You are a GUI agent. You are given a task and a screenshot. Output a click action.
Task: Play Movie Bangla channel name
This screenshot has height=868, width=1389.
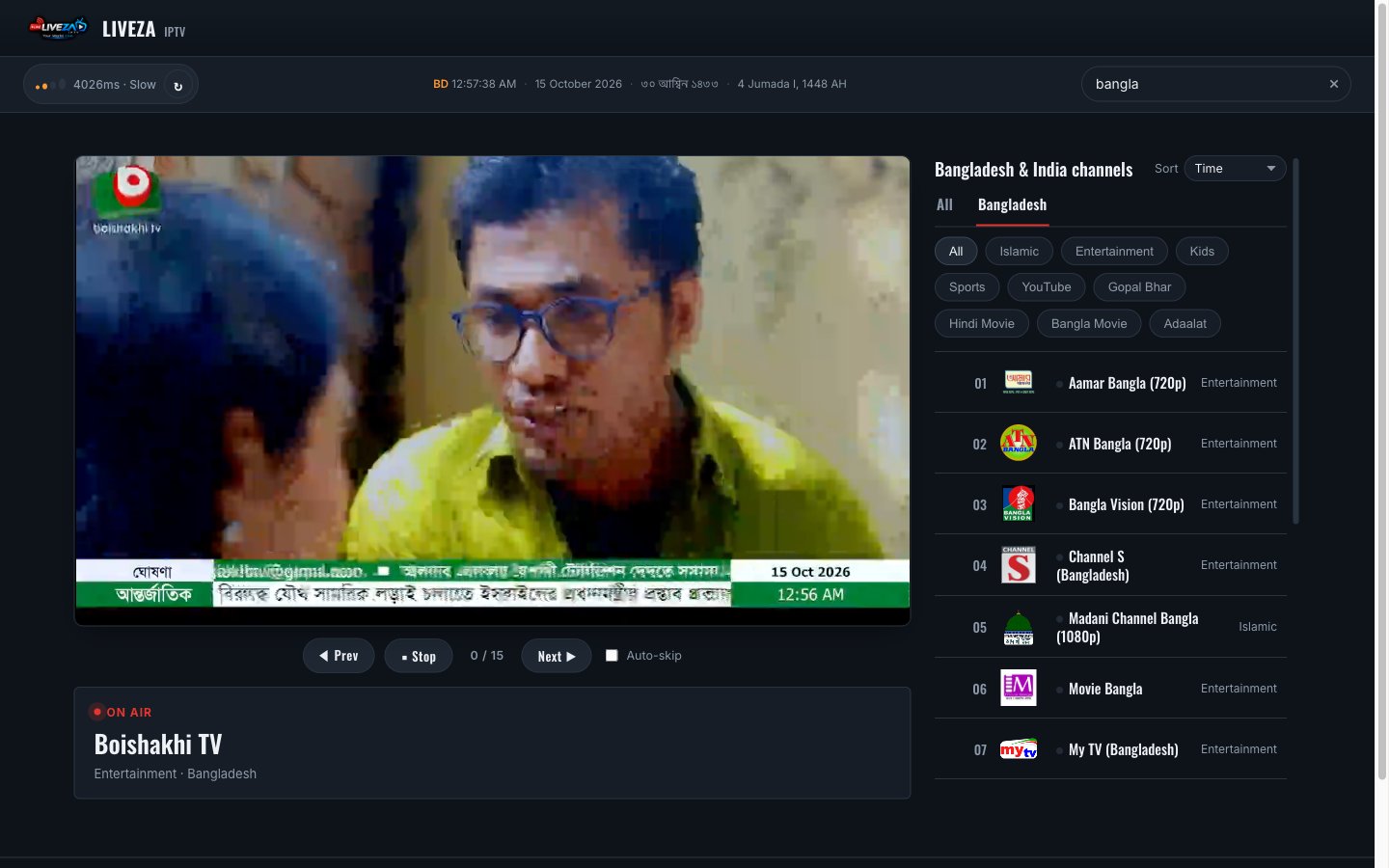click(1105, 689)
